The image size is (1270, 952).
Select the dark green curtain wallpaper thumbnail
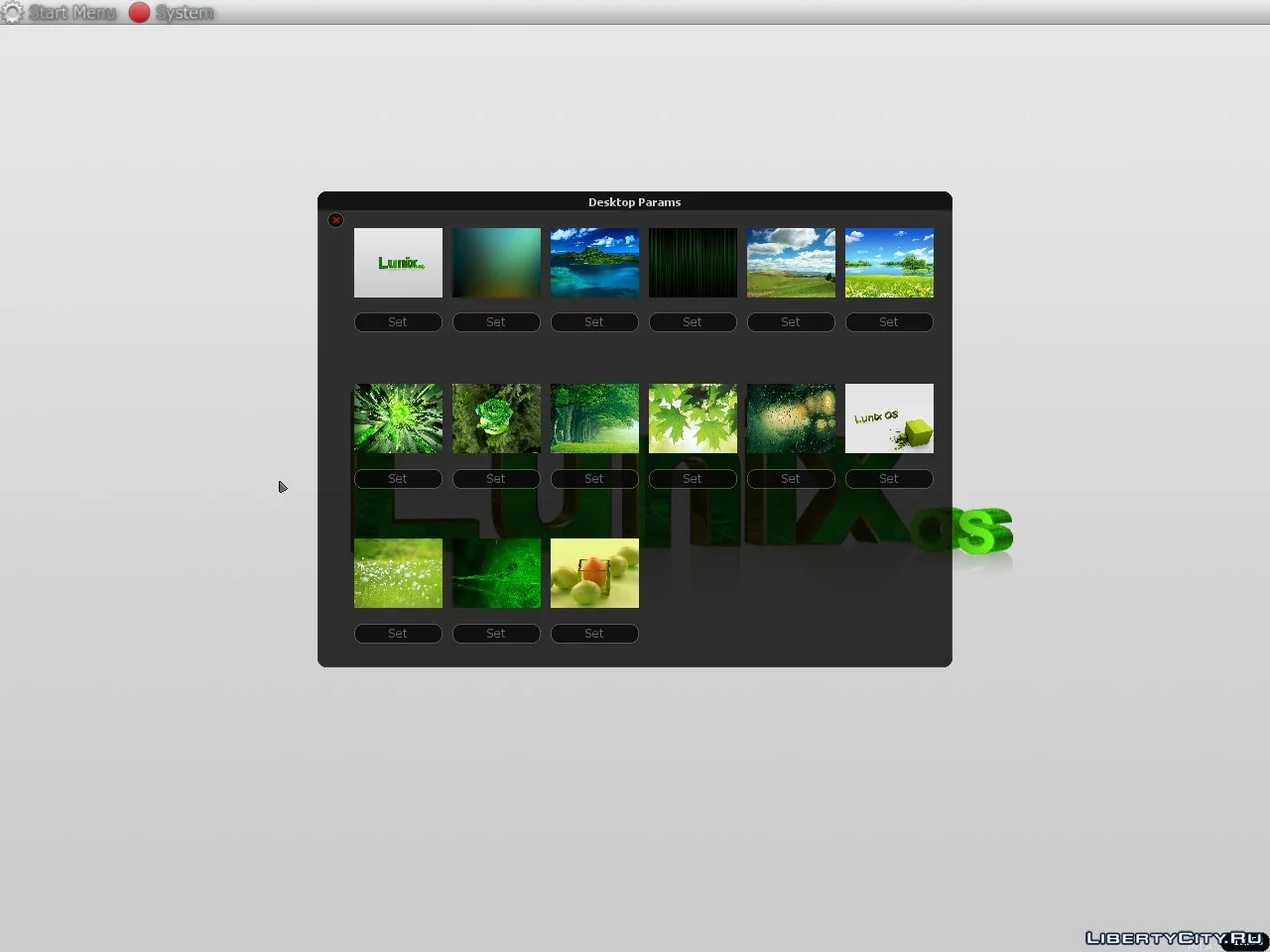tap(693, 263)
